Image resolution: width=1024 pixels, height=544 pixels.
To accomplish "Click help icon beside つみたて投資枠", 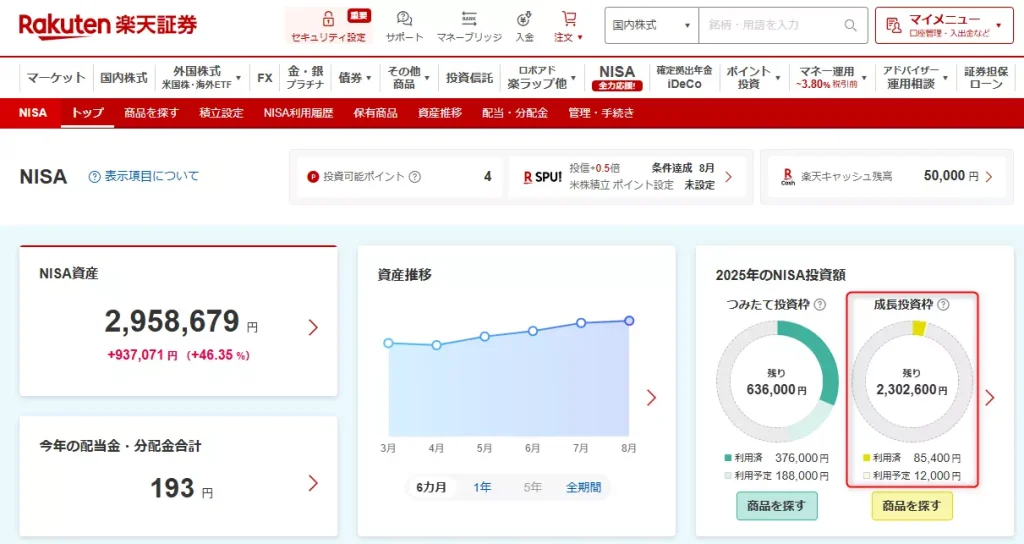I will pos(820,304).
